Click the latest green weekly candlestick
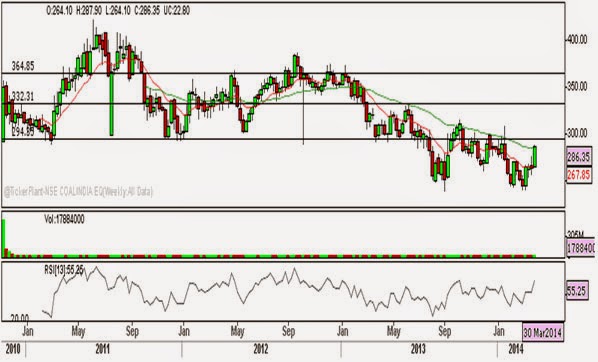Viewport: 598px width, 362px height. click(535, 156)
